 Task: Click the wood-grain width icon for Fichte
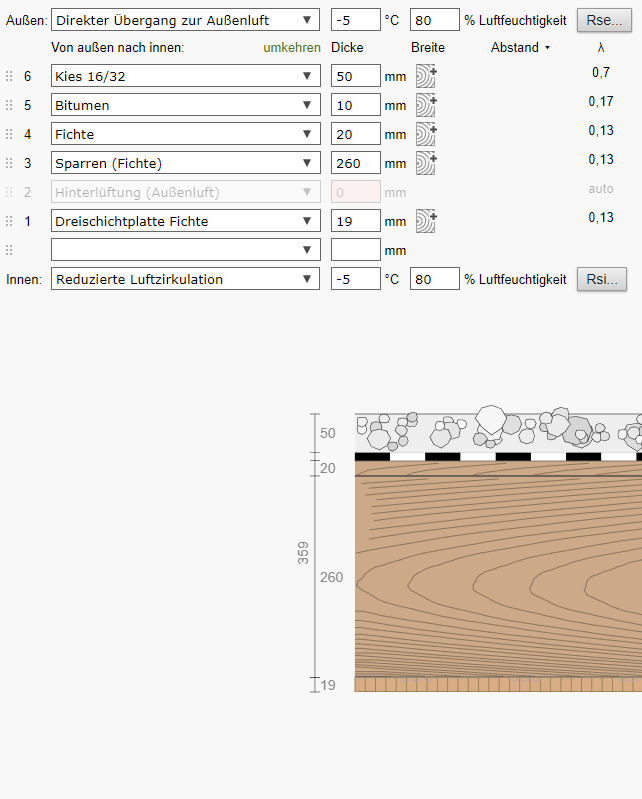[x=426, y=134]
